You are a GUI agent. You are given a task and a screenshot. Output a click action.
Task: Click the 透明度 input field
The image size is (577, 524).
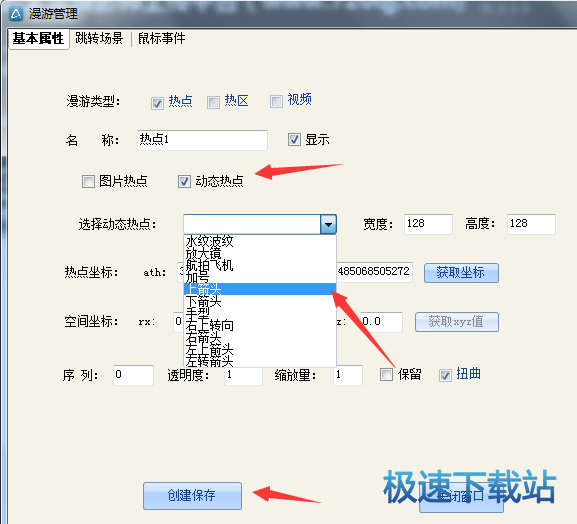click(x=243, y=375)
